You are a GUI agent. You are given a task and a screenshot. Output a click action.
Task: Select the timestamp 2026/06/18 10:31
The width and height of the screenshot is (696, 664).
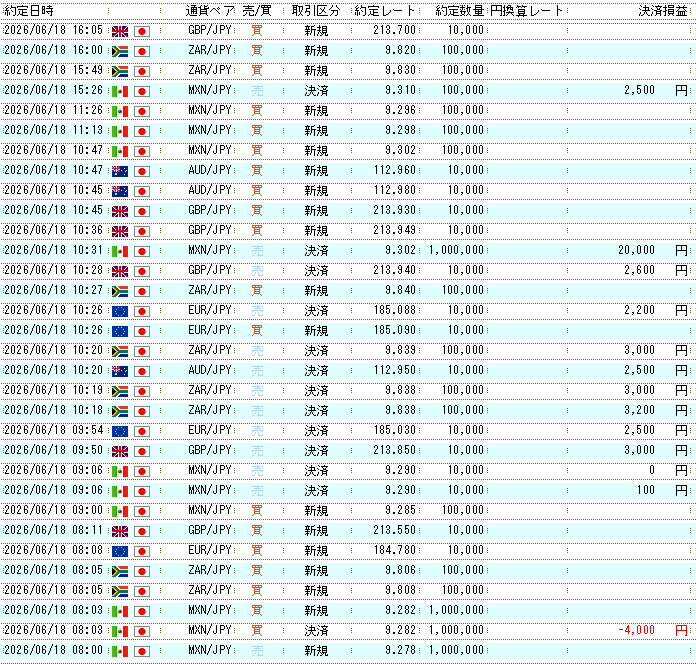[x=53, y=250]
